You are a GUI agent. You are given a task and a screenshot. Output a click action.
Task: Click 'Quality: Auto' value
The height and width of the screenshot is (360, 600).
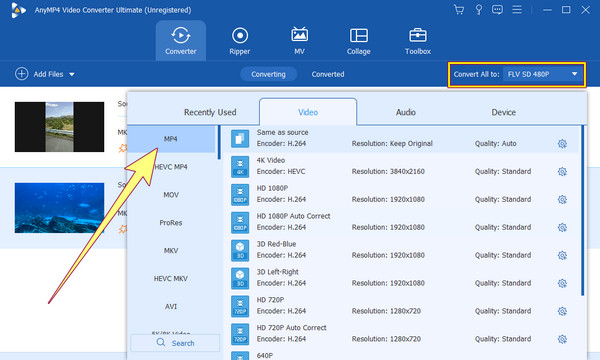(x=496, y=143)
